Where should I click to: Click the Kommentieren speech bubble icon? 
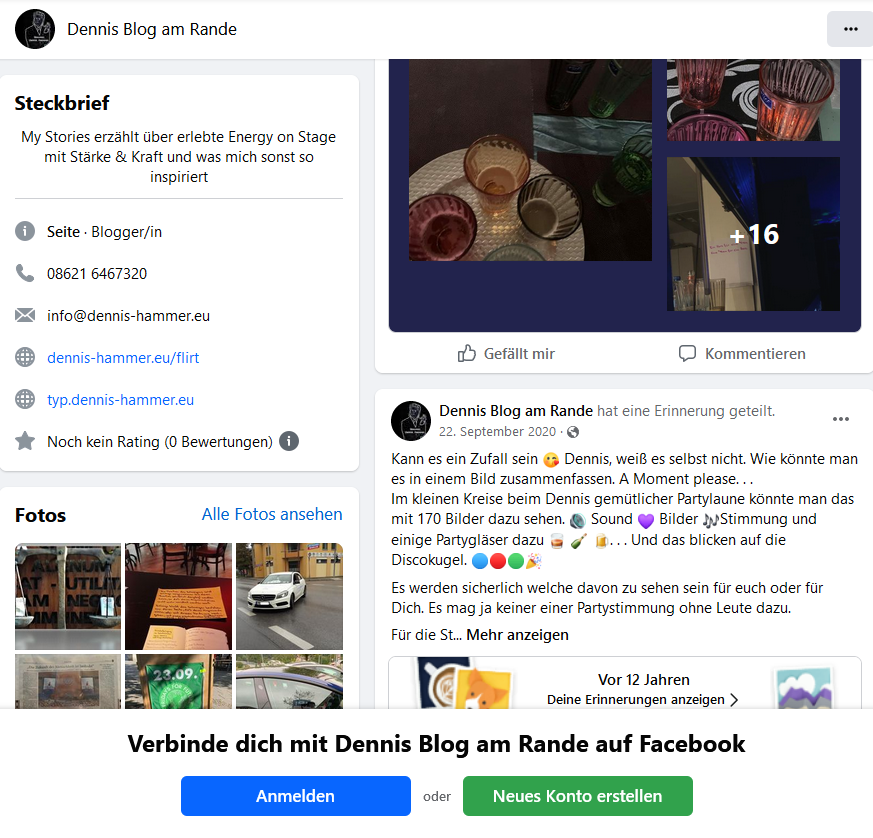(x=687, y=353)
